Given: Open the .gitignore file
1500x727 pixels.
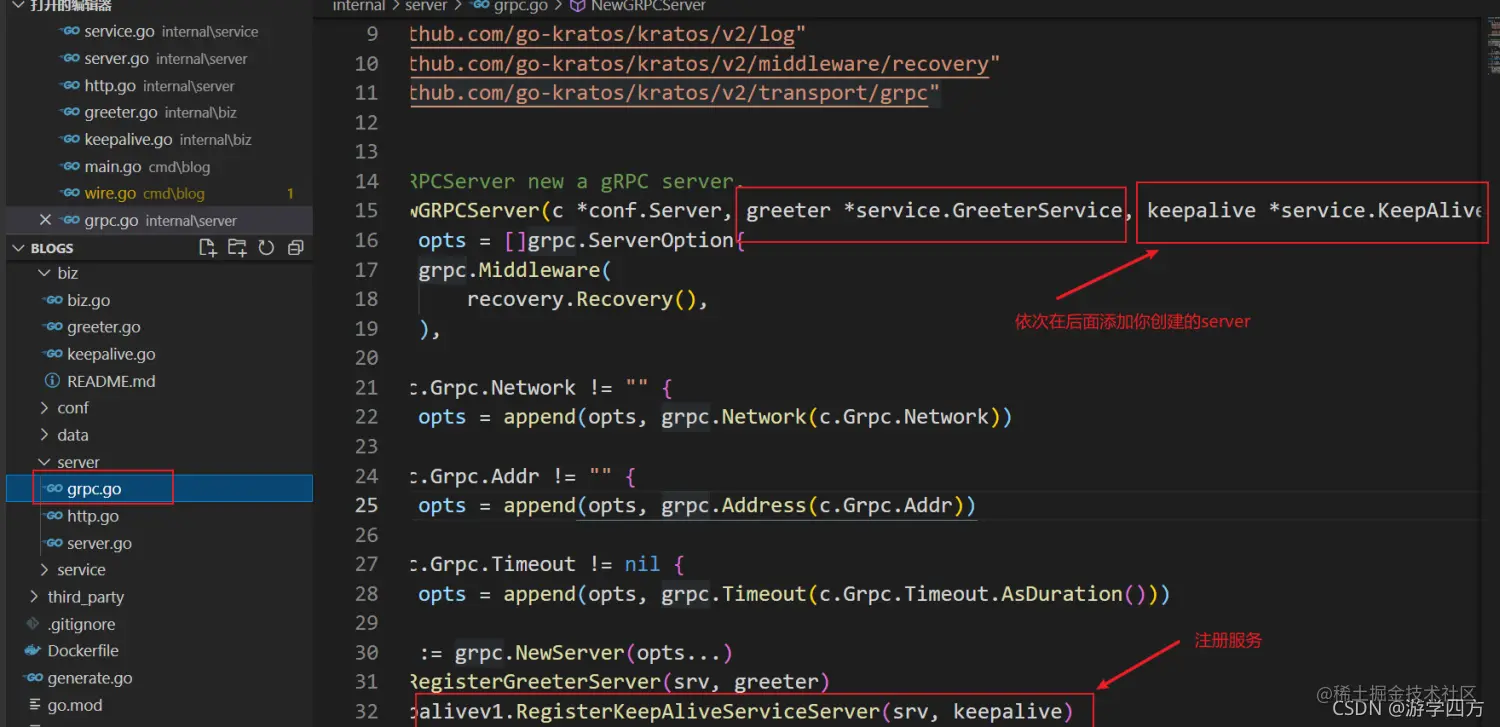Looking at the screenshot, I should [x=160, y=624].
